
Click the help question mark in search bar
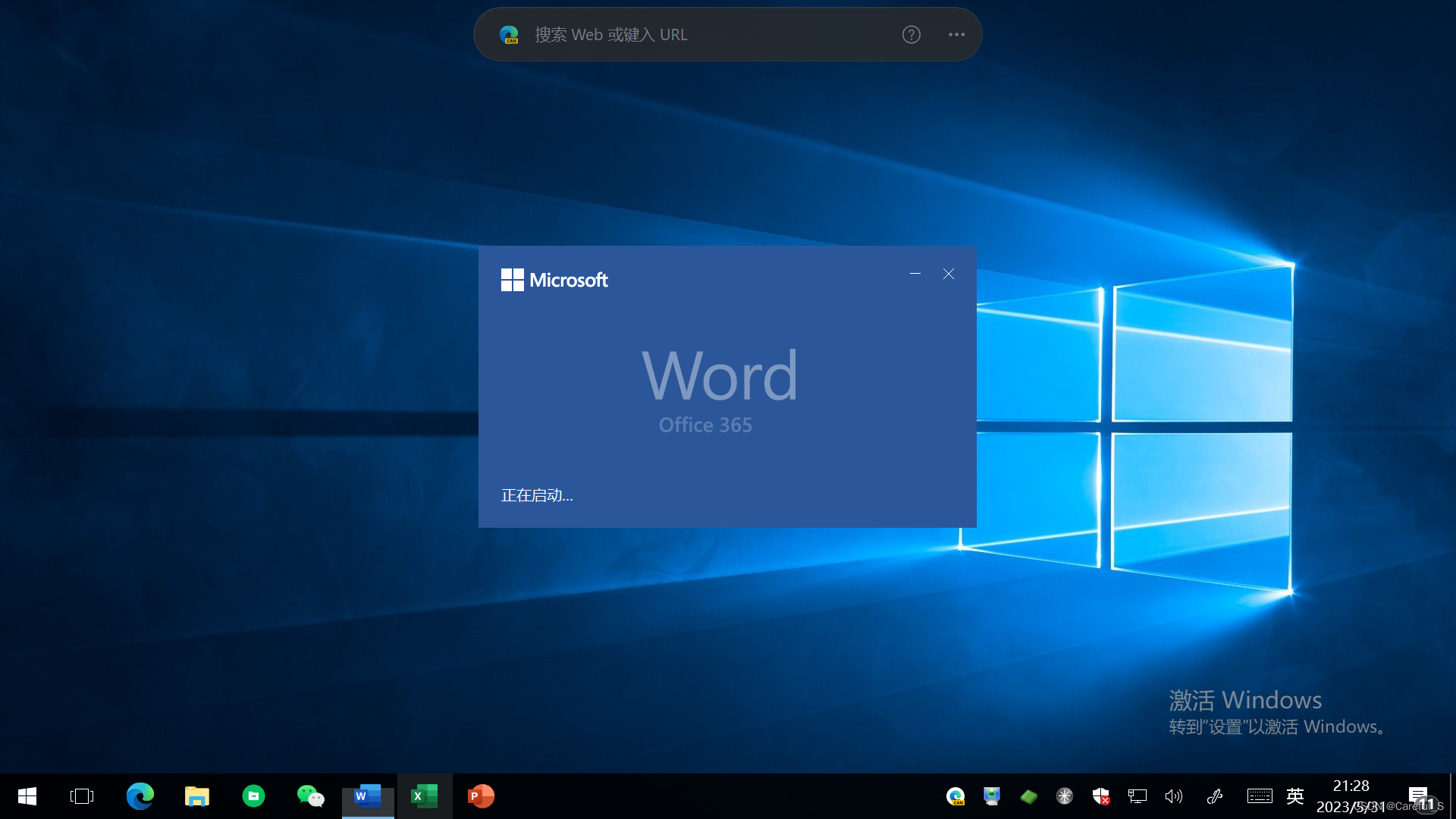[x=912, y=35]
